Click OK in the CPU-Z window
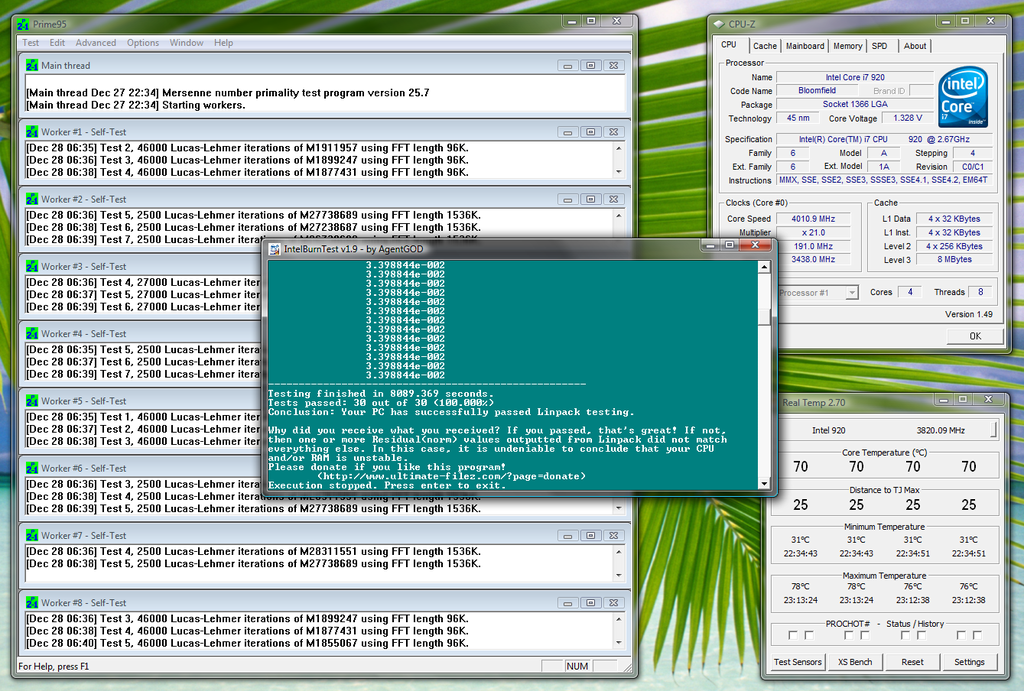The height and width of the screenshot is (691, 1024). (x=975, y=336)
